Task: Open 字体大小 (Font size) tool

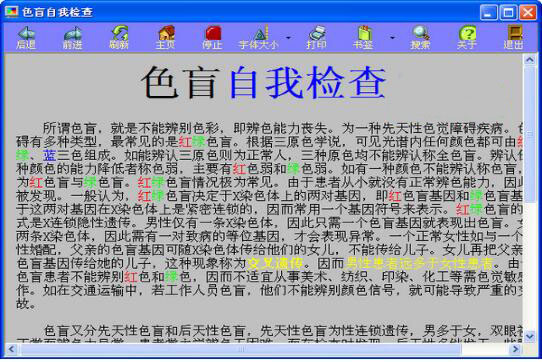Action: pyautogui.click(x=259, y=37)
